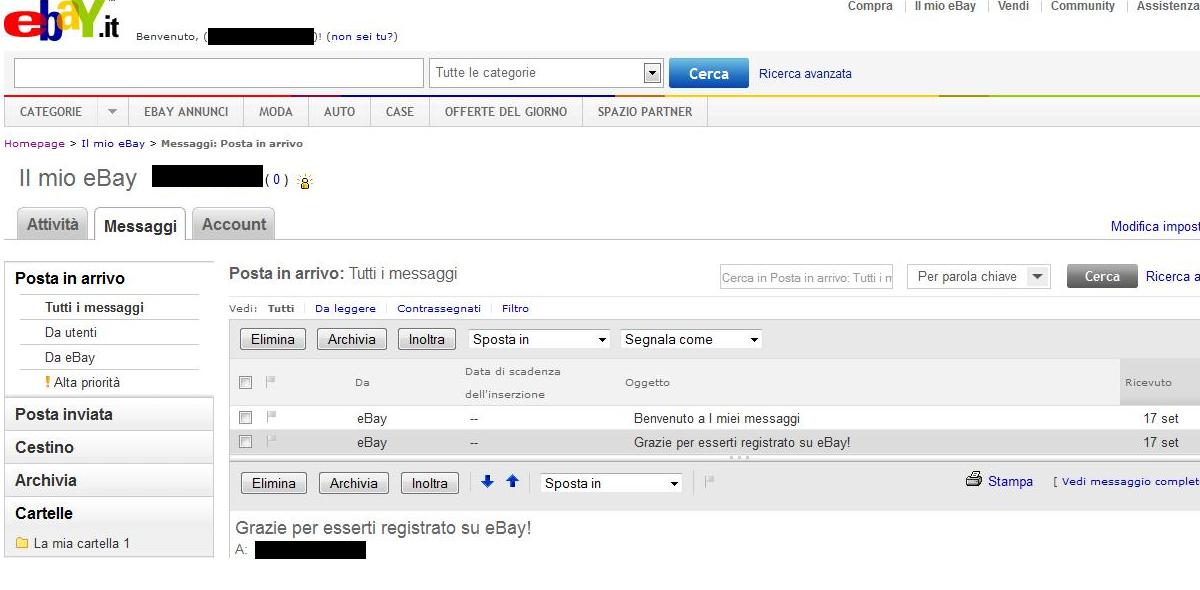Image resolution: width=1200 pixels, height=590 pixels.
Task: Go to Homepage via the breadcrumb
Action: tap(34, 144)
